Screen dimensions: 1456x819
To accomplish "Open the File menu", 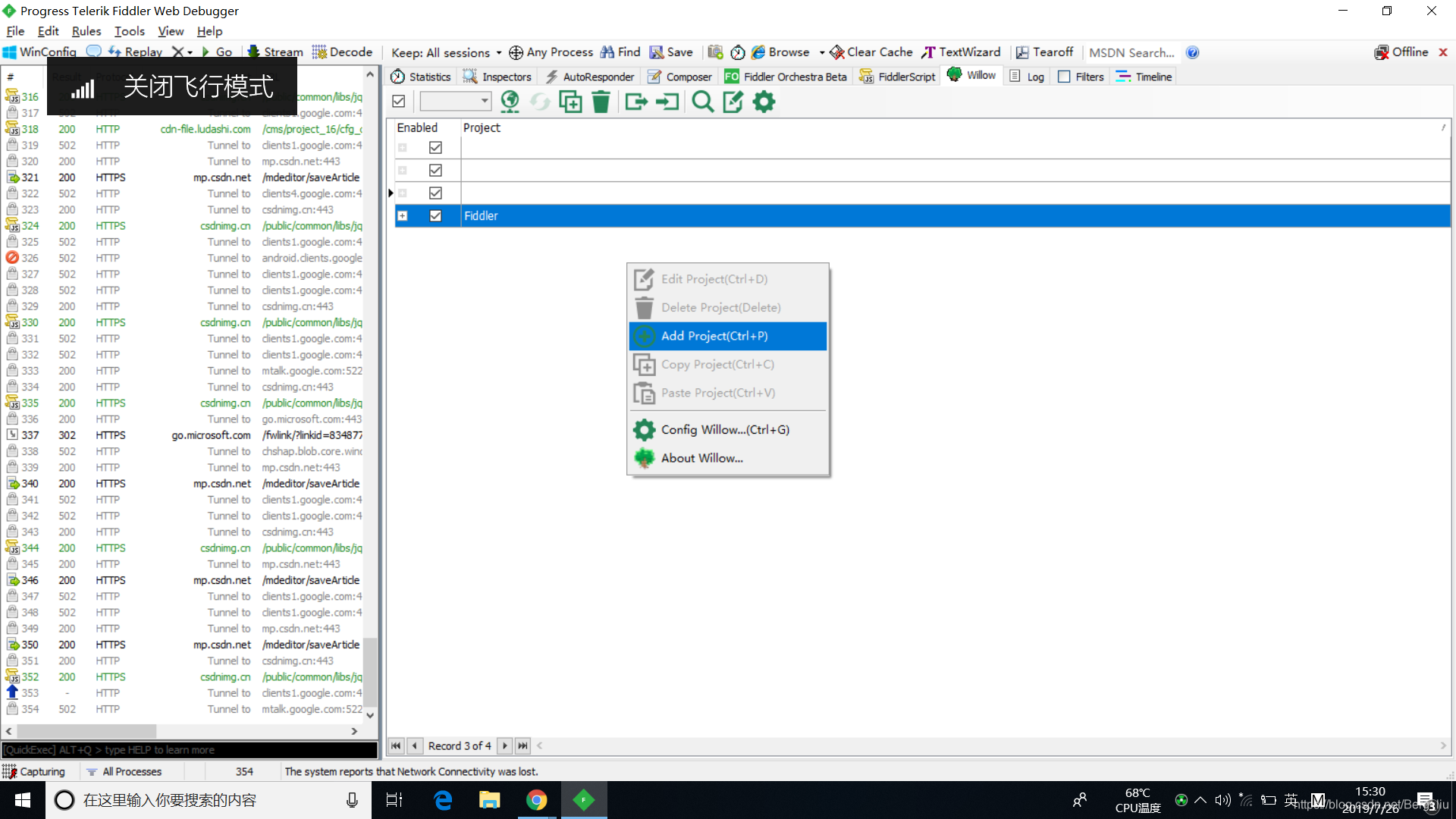I will [15, 31].
